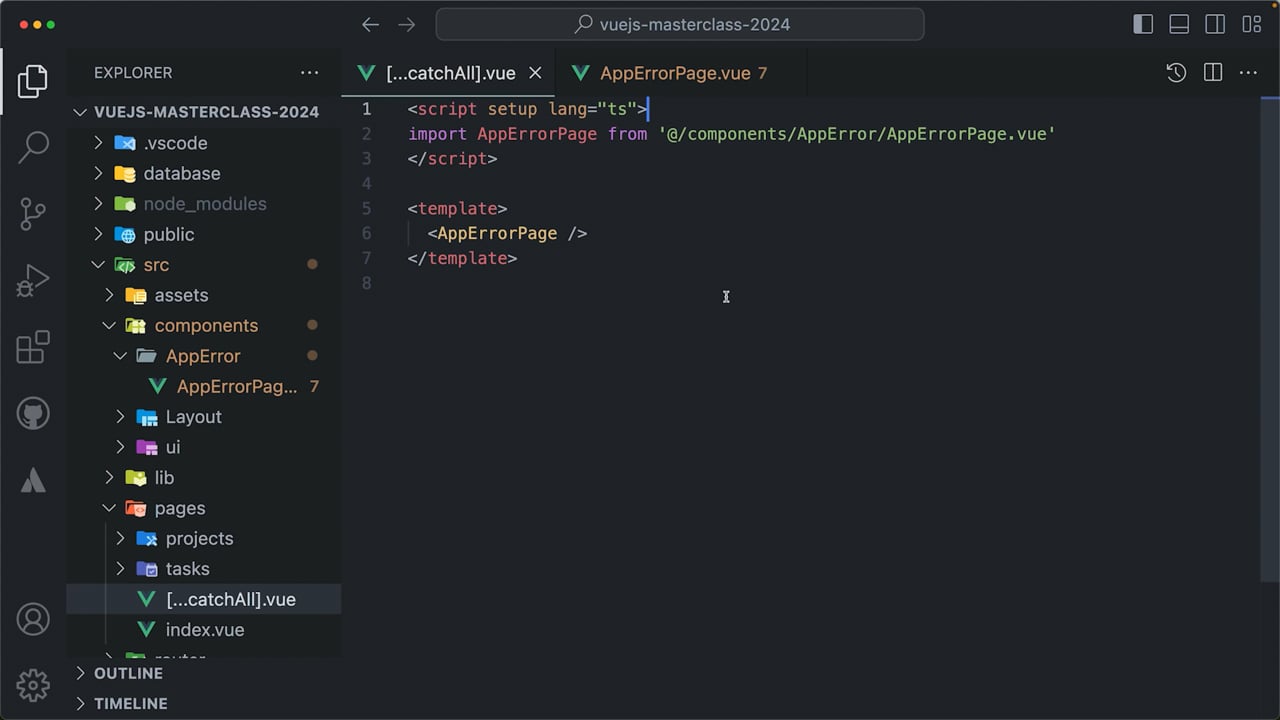This screenshot has height=720, width=1280.
Task: Click the opening <template> tag on line 5
Action: (457, 208)
